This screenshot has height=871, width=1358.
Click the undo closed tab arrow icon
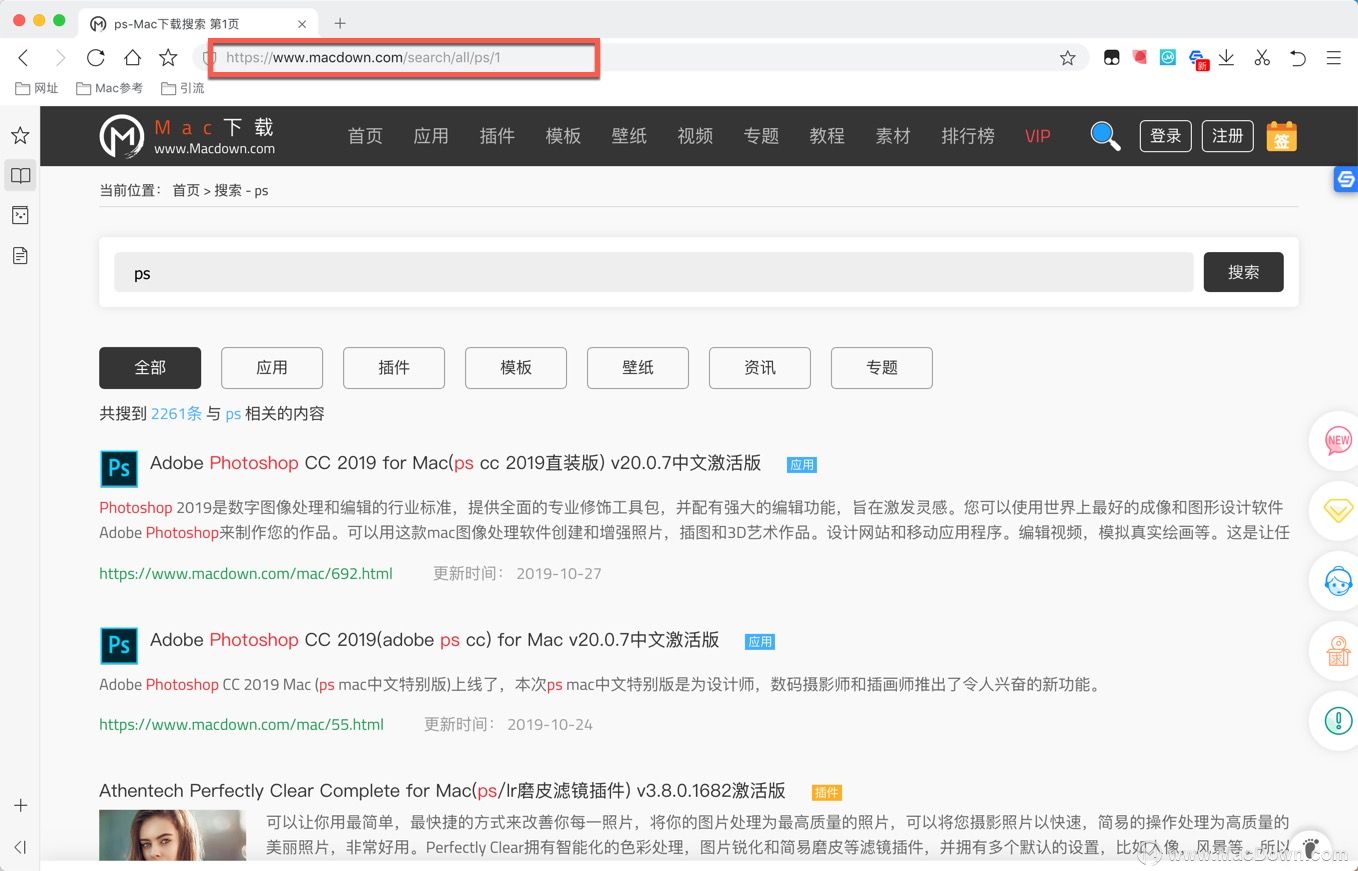pyautogui.click(x=1298, y=58)
